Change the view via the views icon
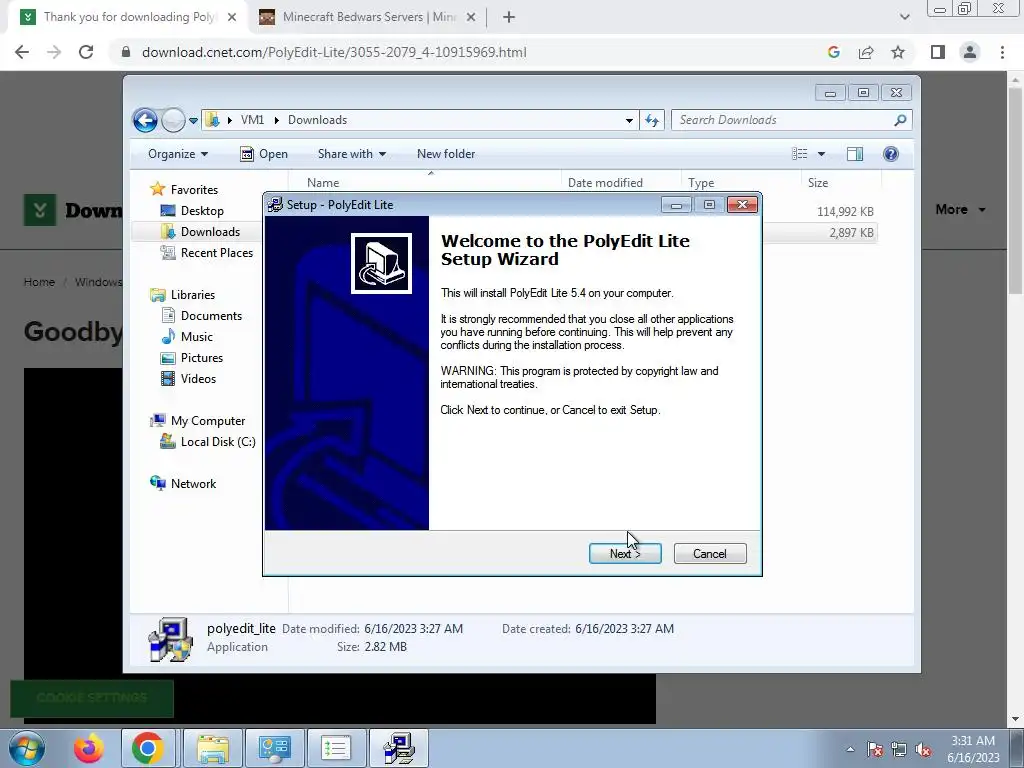 [x=799, y=154]
